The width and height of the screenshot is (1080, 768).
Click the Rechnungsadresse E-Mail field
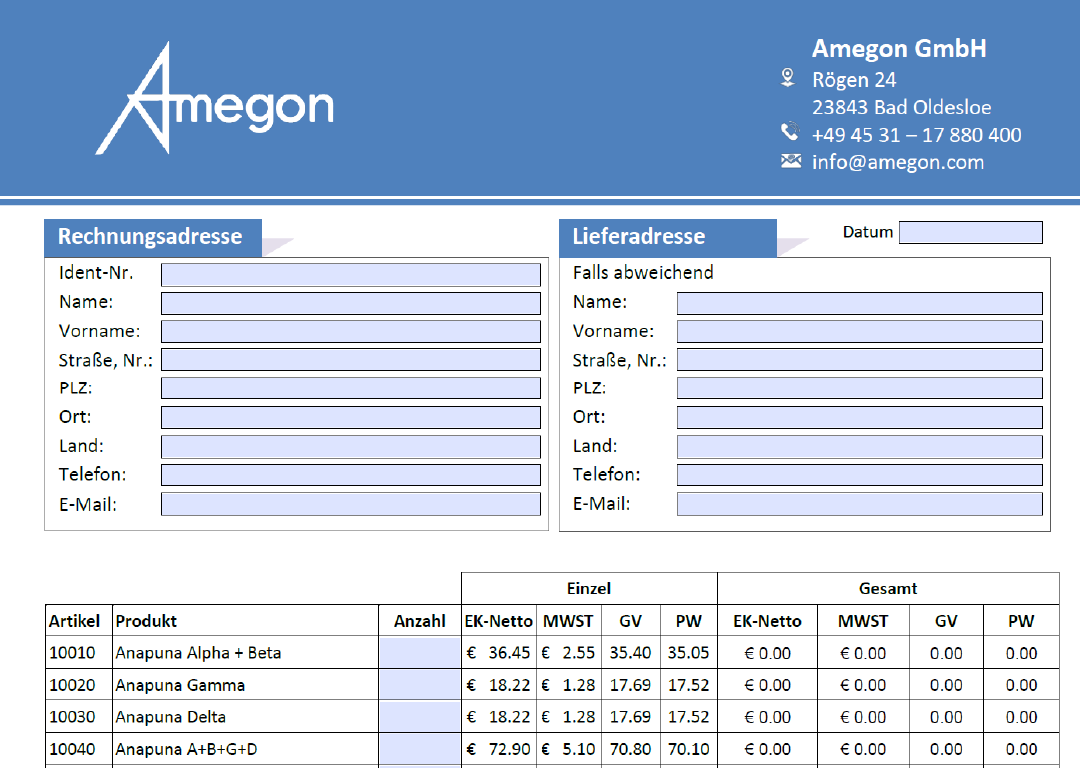[x=350, y=504]
